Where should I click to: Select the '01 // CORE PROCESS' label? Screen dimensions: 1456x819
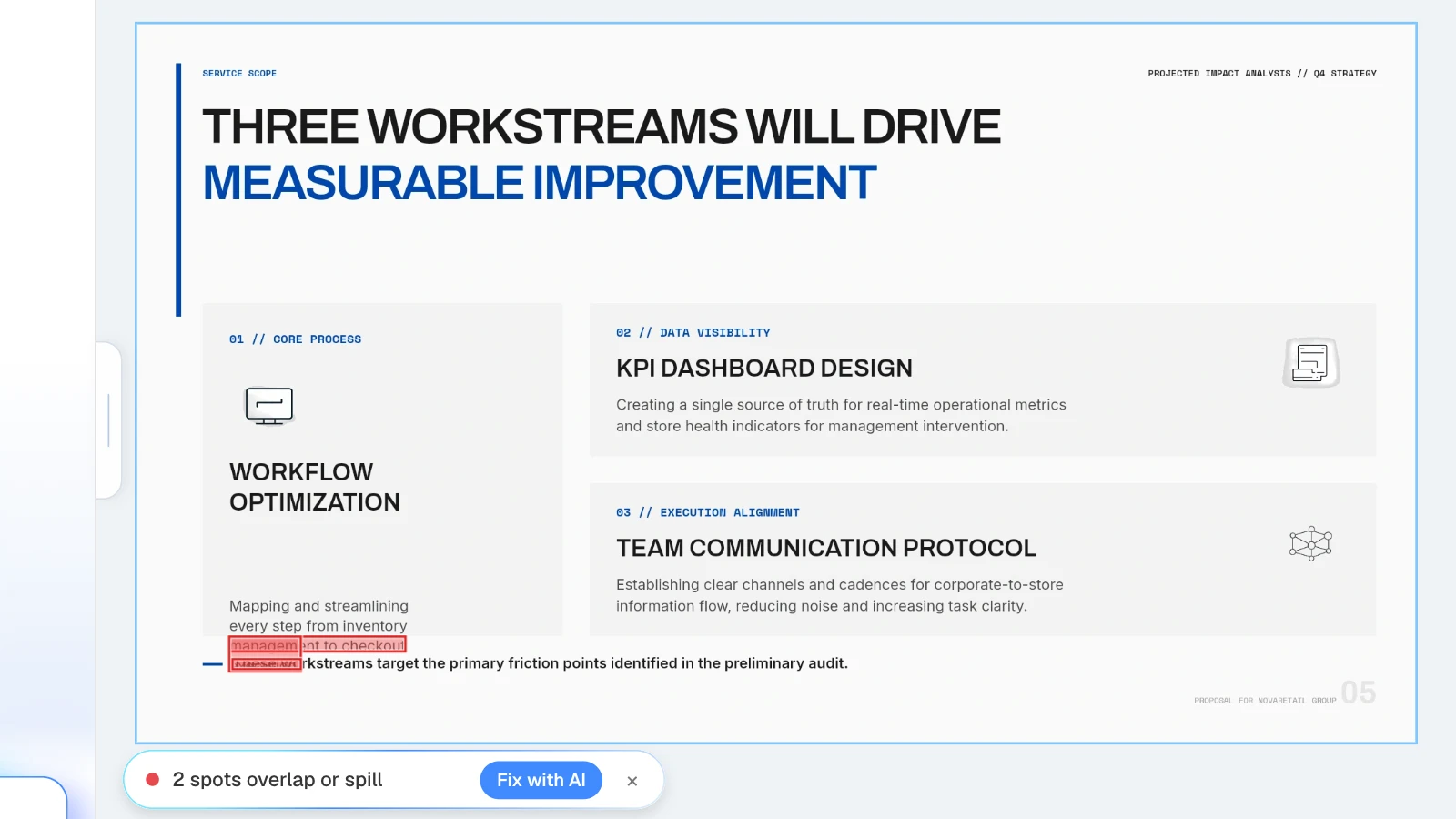295,339
